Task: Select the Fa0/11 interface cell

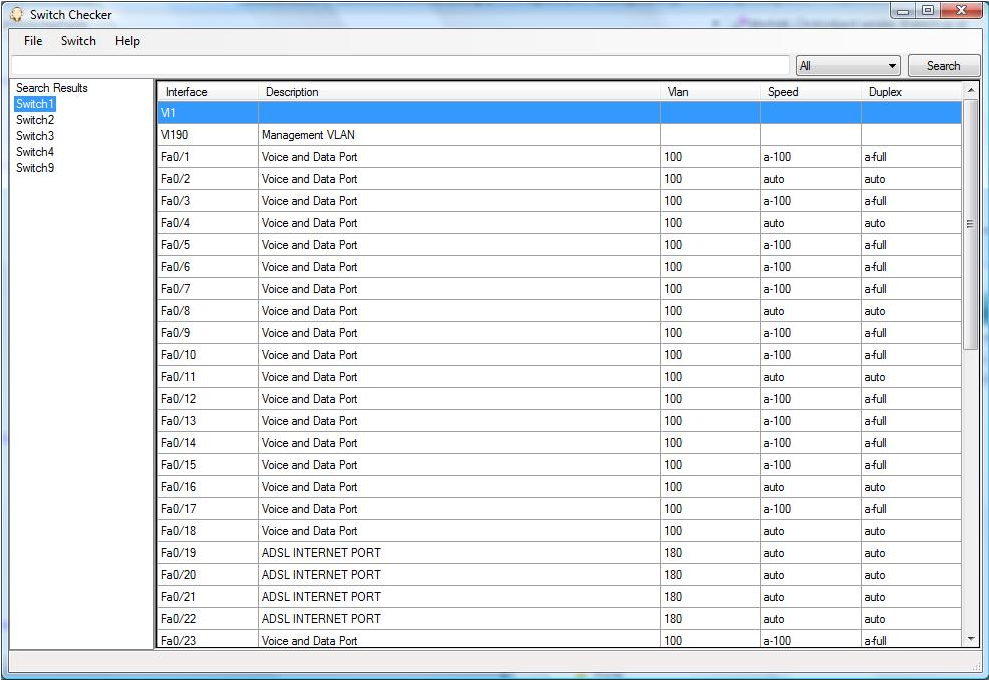Action: click(x=208, y=377)
